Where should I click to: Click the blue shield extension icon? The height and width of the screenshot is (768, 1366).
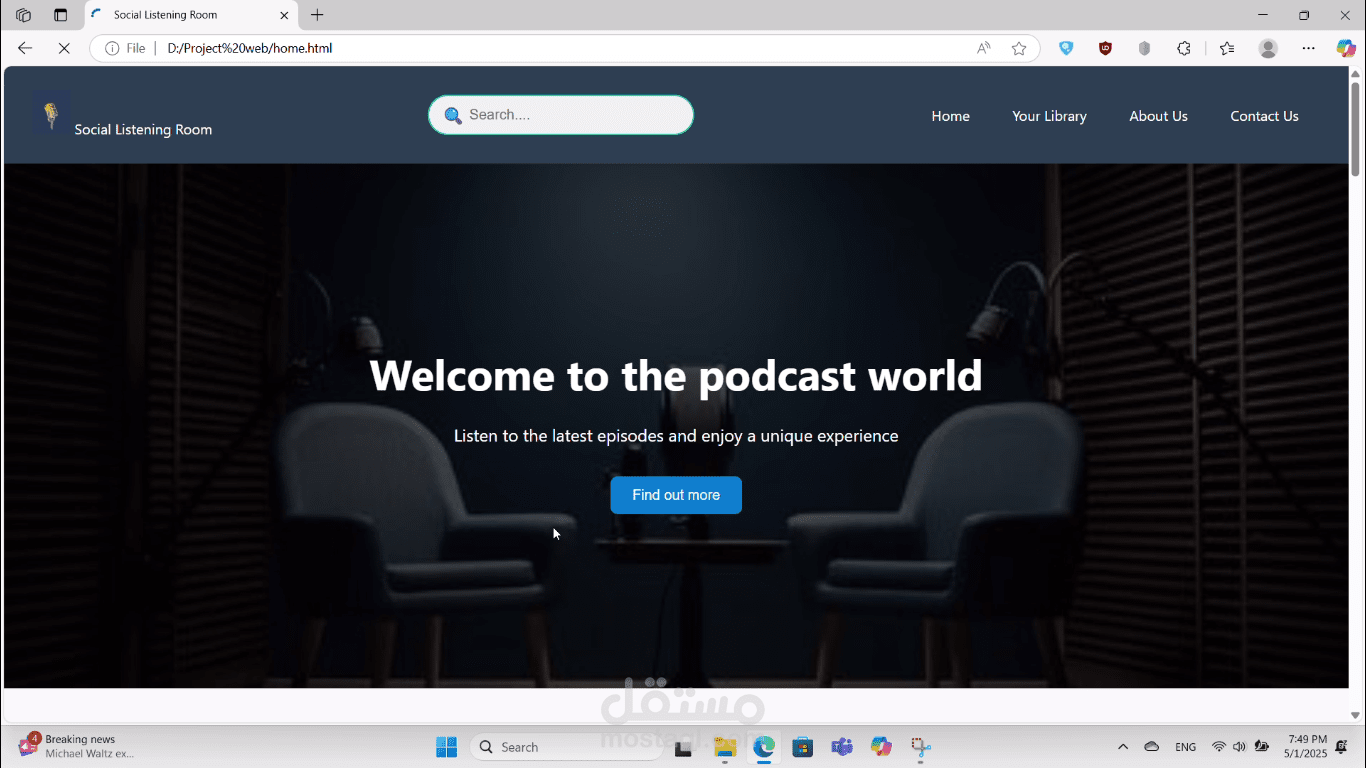point(1066,48)
